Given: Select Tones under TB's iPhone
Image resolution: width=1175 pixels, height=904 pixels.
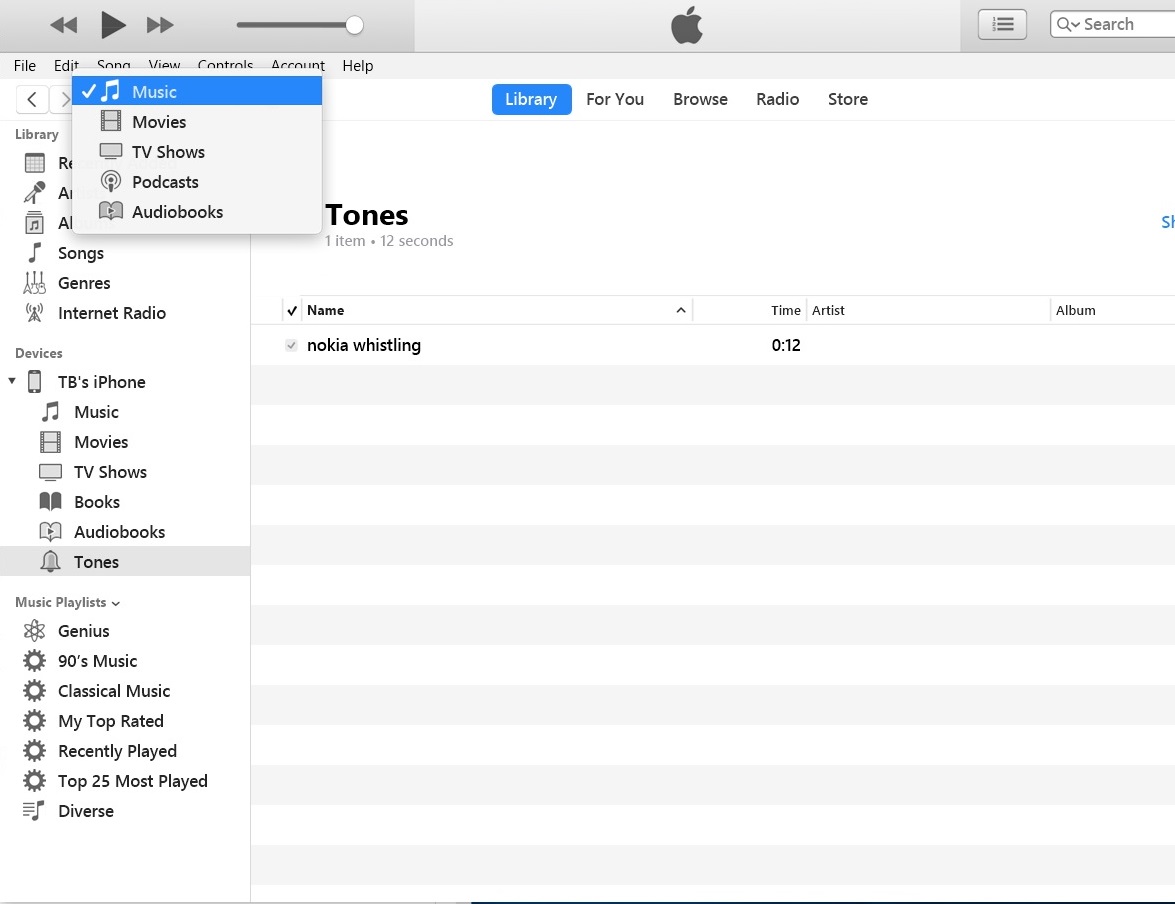Looking at the screenshot, I should tap(124, 561).
